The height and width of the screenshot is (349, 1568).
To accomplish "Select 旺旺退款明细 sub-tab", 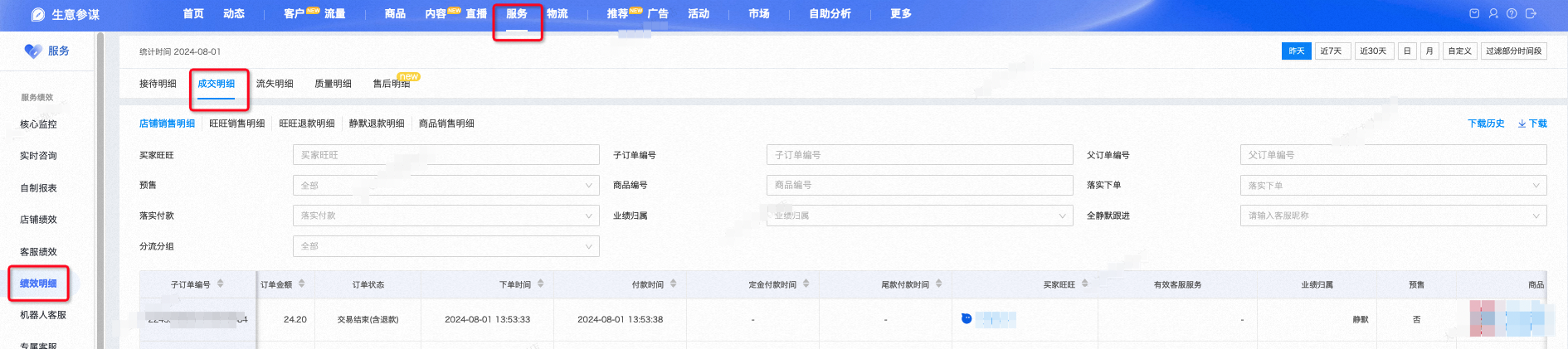I will pos(307,124).
